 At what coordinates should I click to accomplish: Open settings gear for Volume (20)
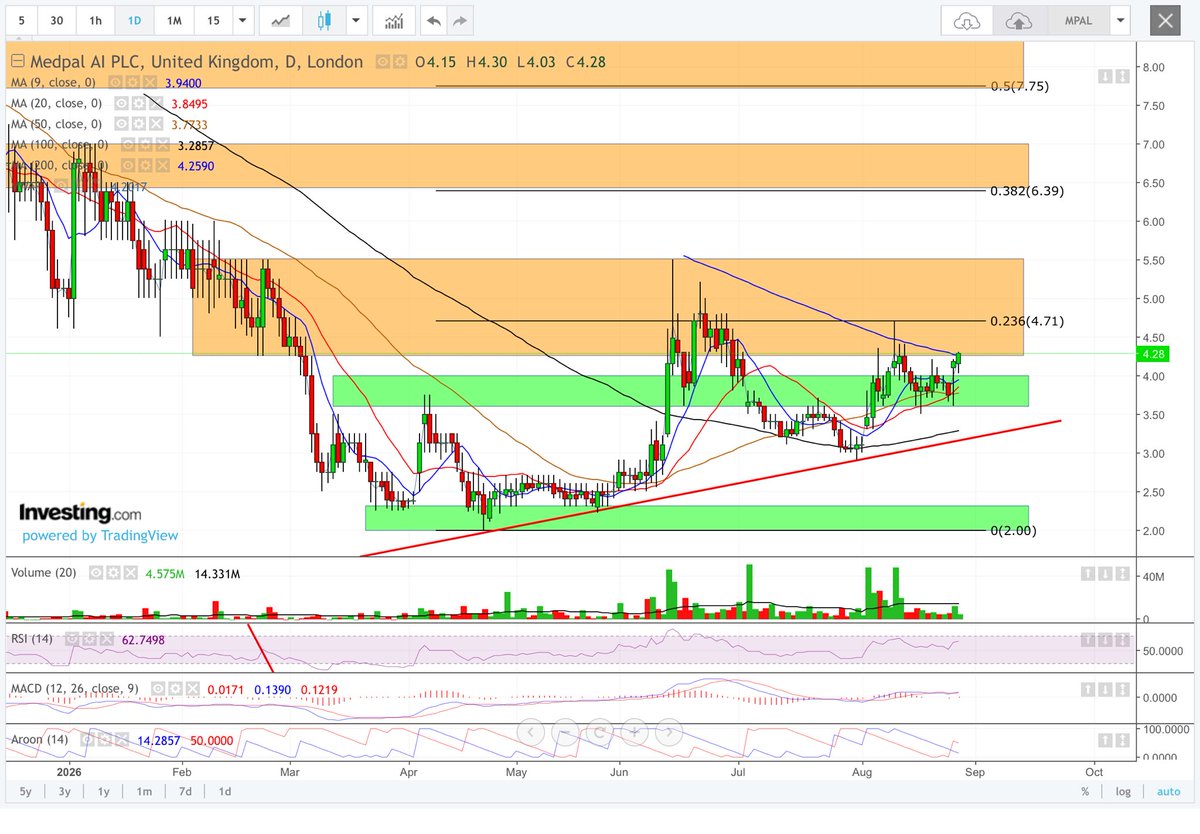tap(111, 573)
